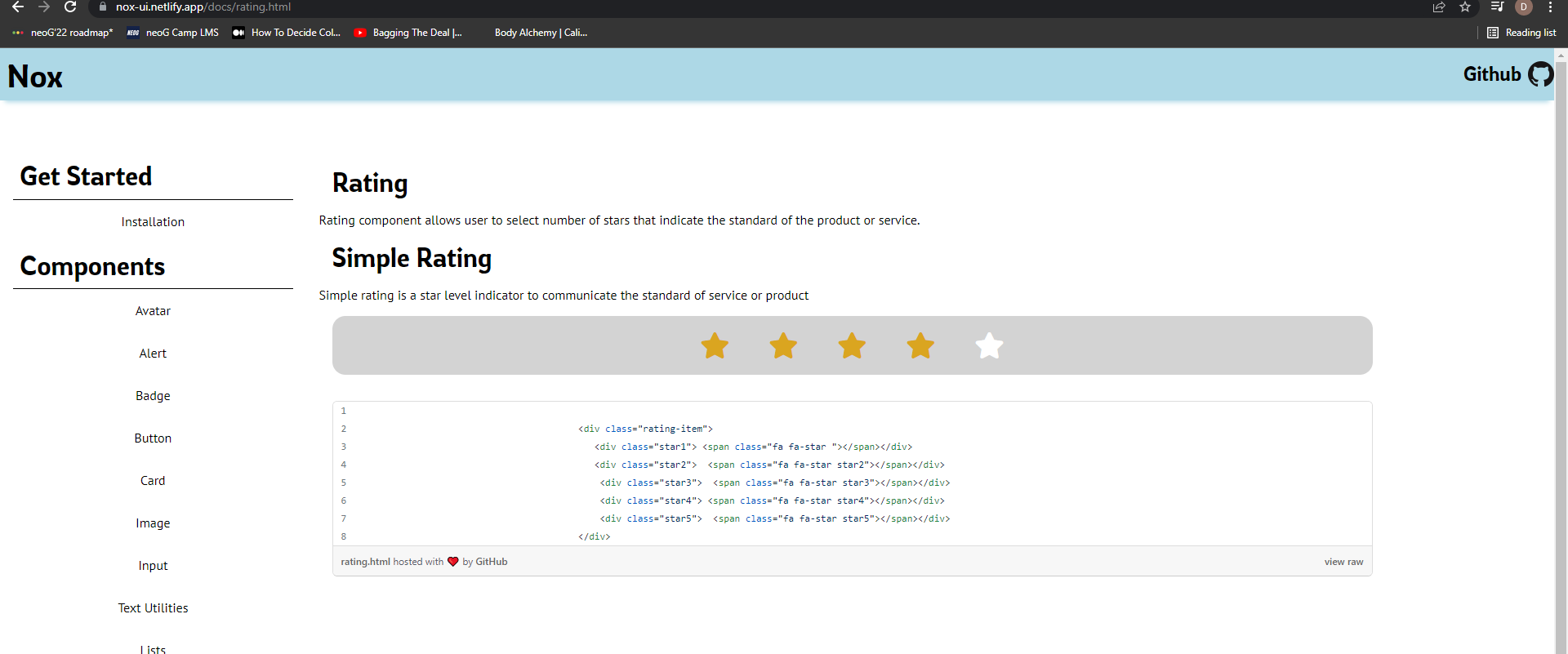This screenshot has width=1568, height=654.
Task: Click code line containing class "star1"
Action: click(753, 447)
